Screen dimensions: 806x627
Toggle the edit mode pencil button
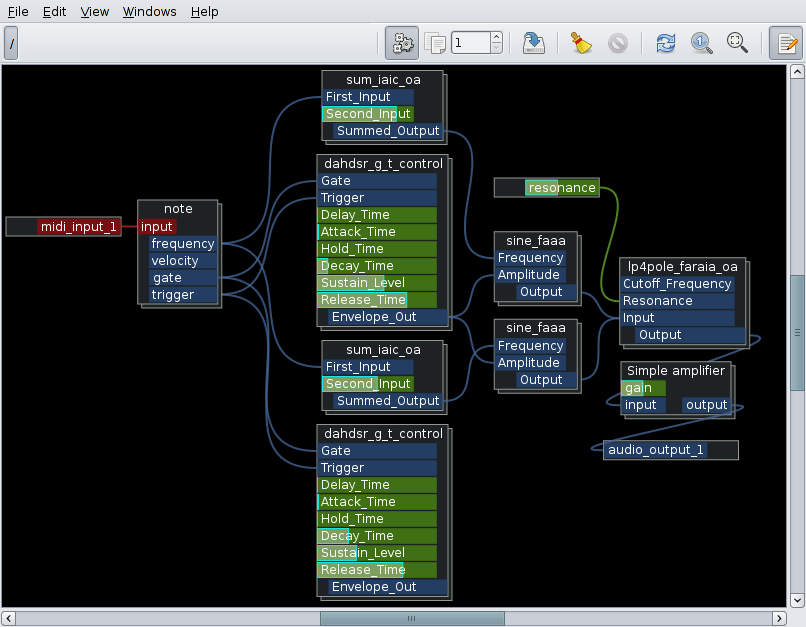point(786,43)
